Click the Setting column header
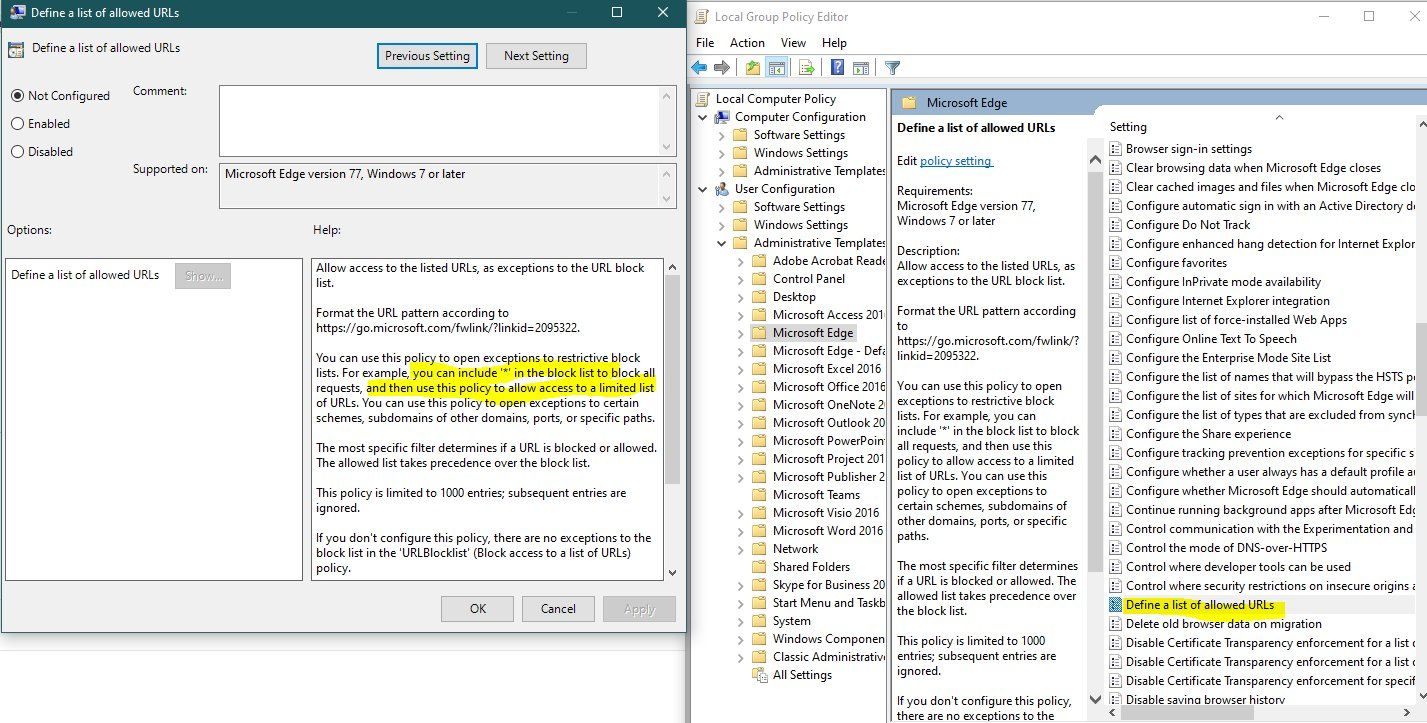 pos(1128,127)
